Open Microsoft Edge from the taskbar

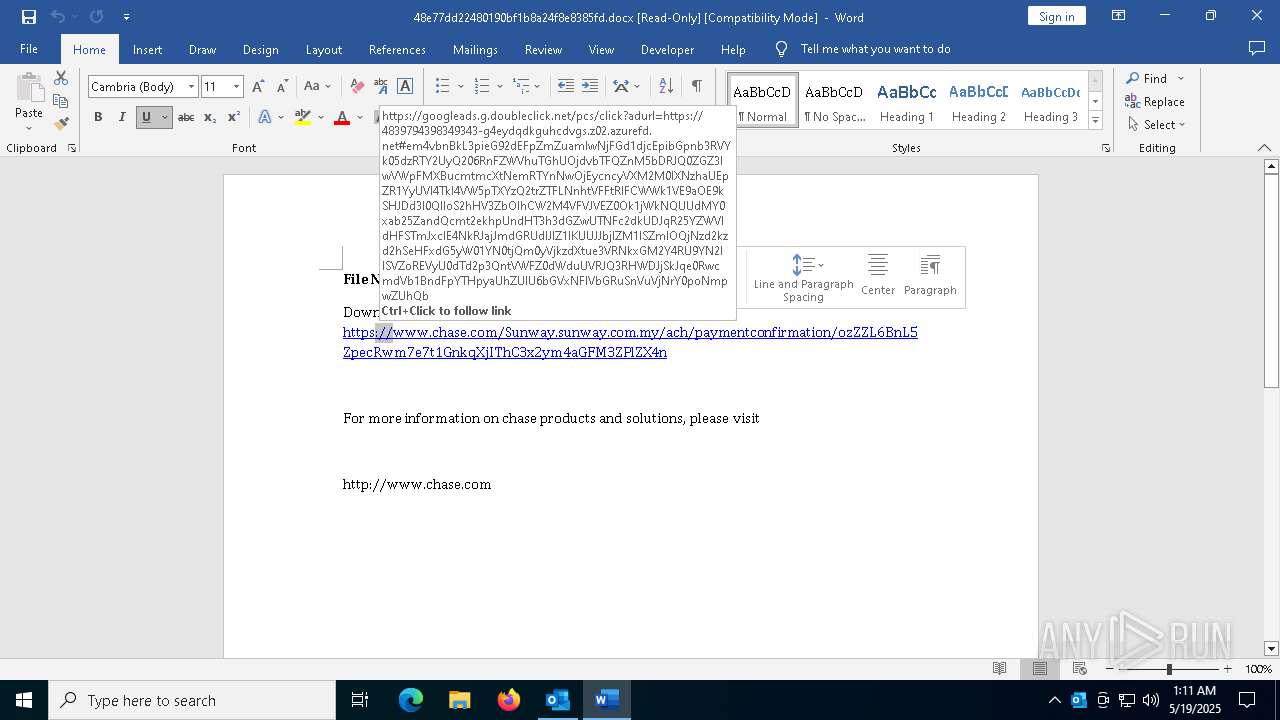tap(411, 700)
